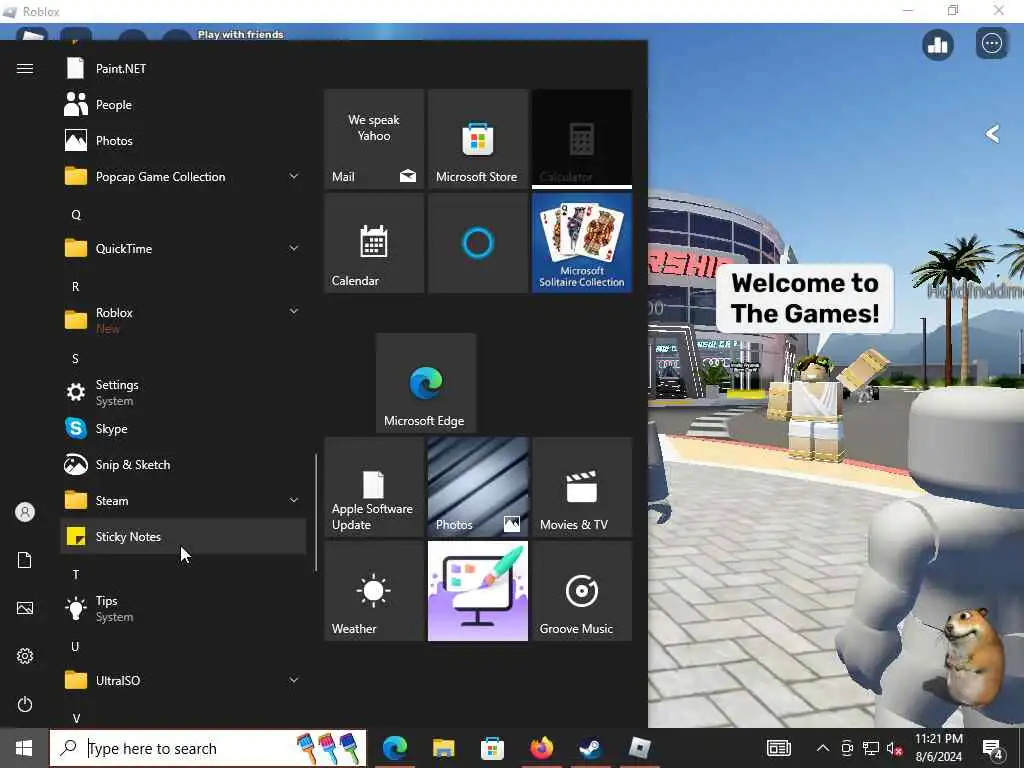
Task: Open Sticky Notes
Action: pyautogui.click(x=183, y=536)
